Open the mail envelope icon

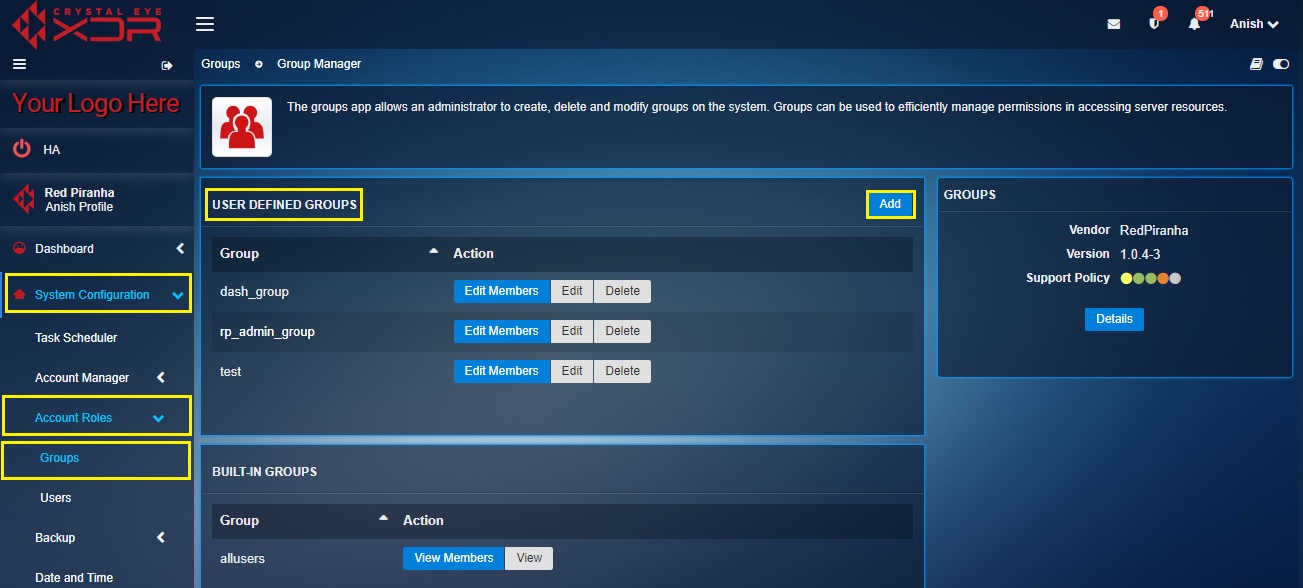click(1114, 24)
